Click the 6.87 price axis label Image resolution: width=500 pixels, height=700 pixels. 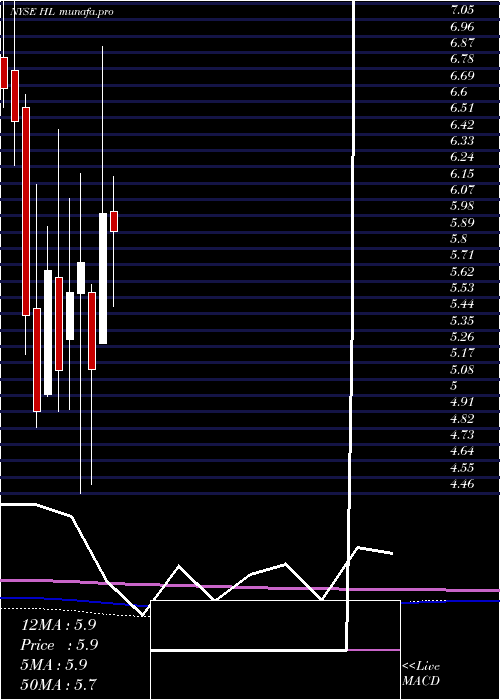[x=462, y=43]
